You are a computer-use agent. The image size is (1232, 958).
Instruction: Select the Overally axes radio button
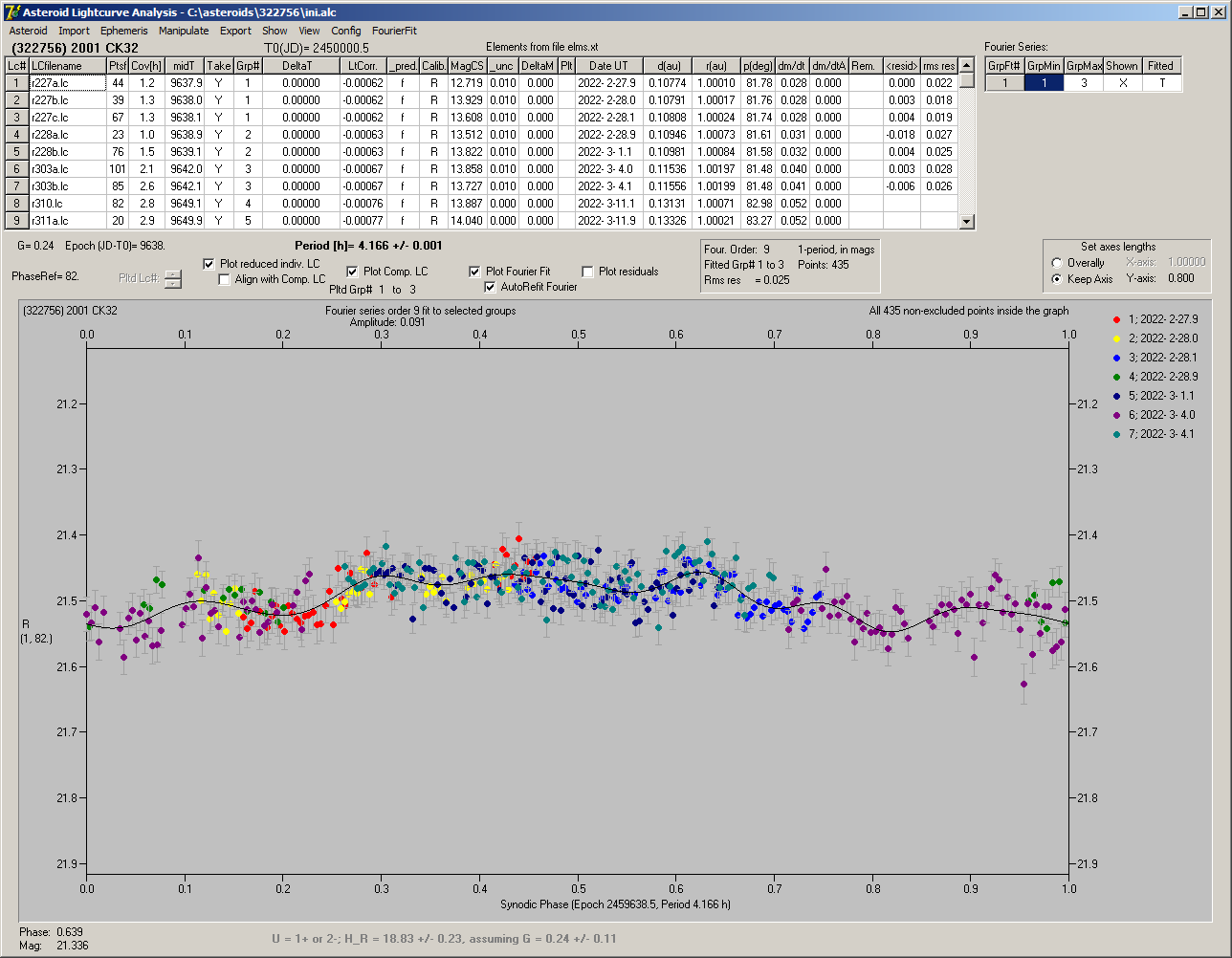(1056, 263)
